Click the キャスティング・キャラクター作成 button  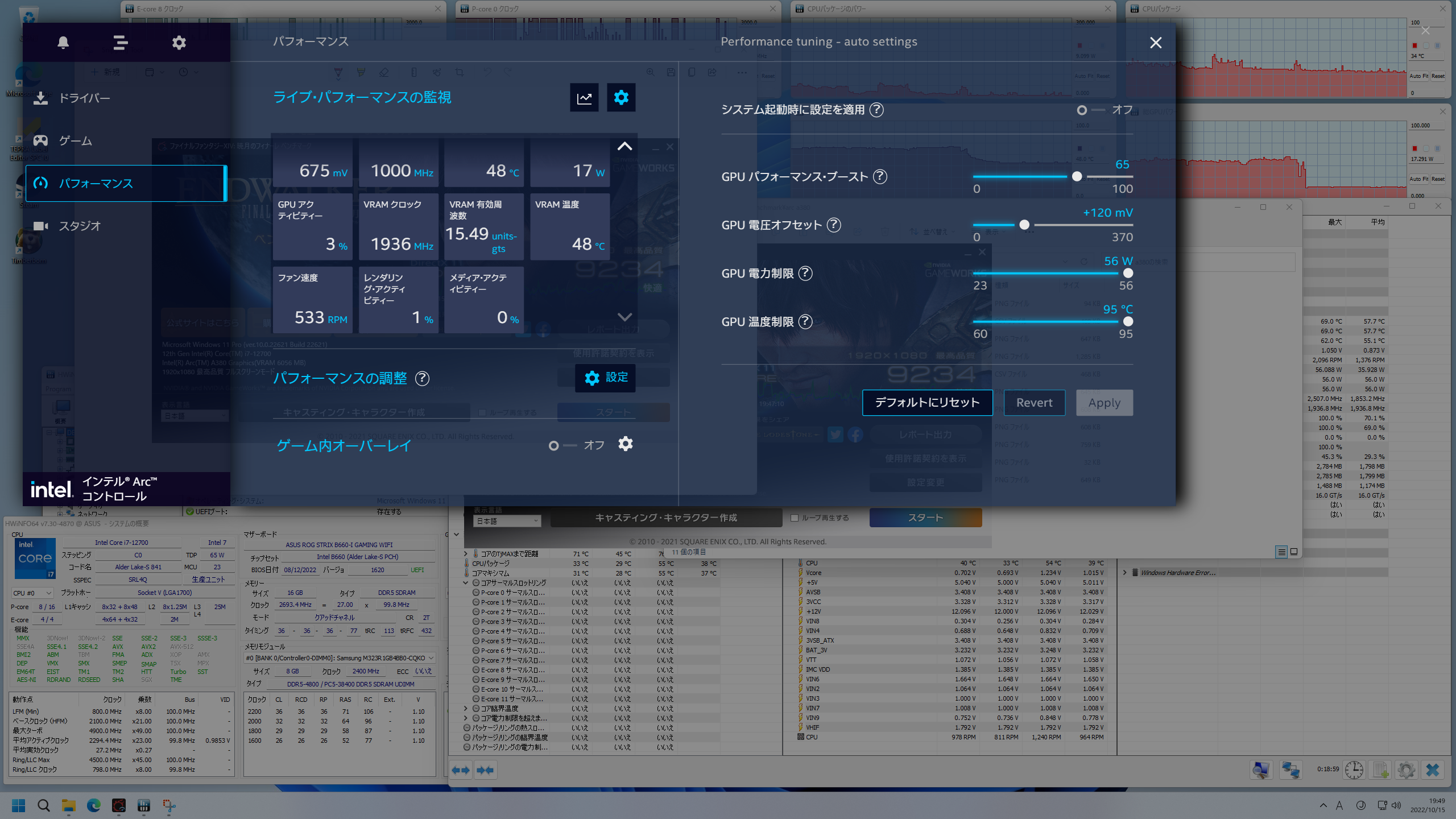click(666, 518)
